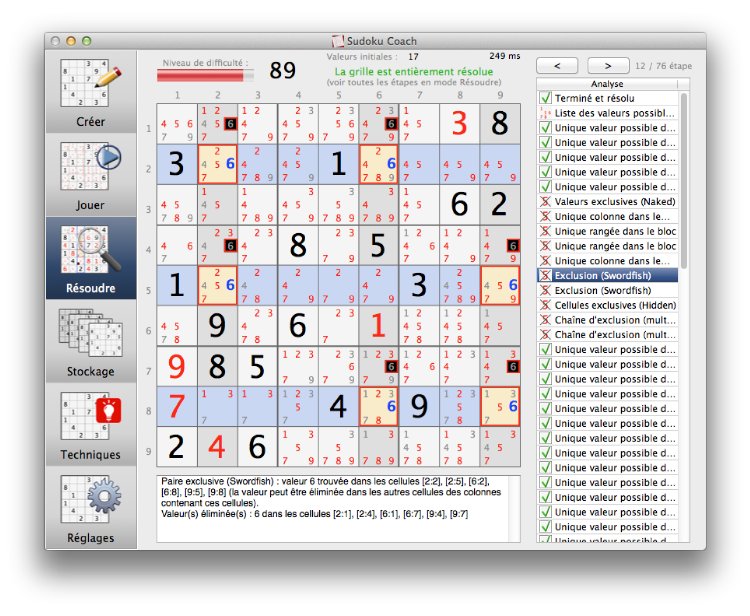
Task: Click 'La grille est entièrement résolue' message
Action: [x=414, y=72]
